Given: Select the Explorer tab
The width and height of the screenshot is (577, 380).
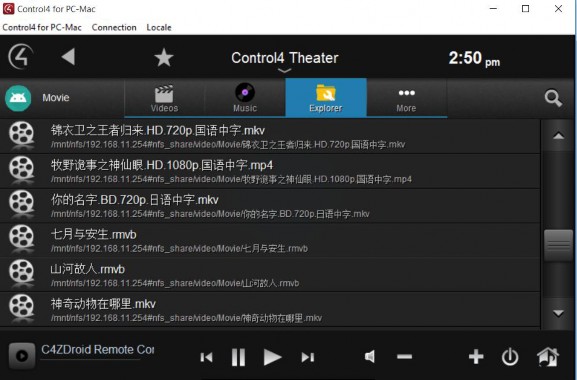Looking at the screenshot, I should (326, 97).
